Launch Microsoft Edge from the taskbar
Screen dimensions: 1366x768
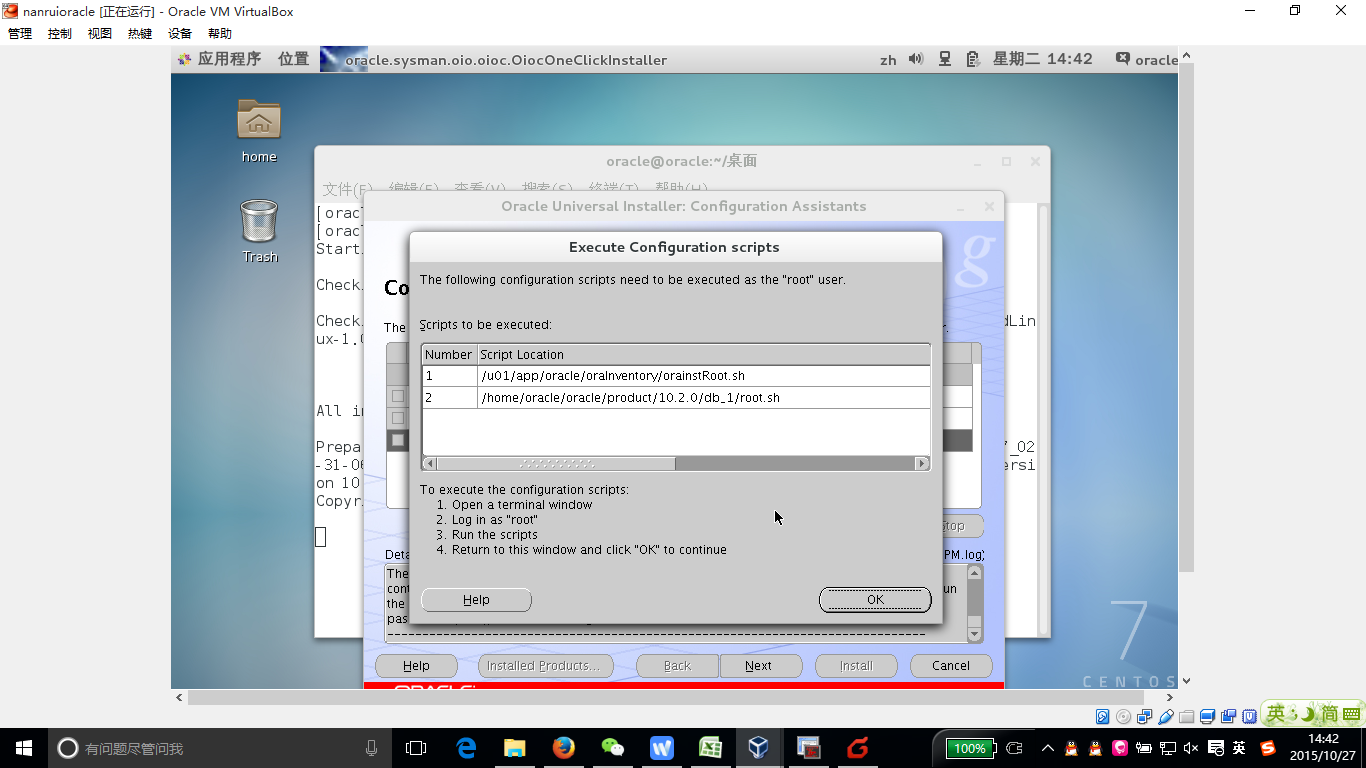(x=466, y=748)
